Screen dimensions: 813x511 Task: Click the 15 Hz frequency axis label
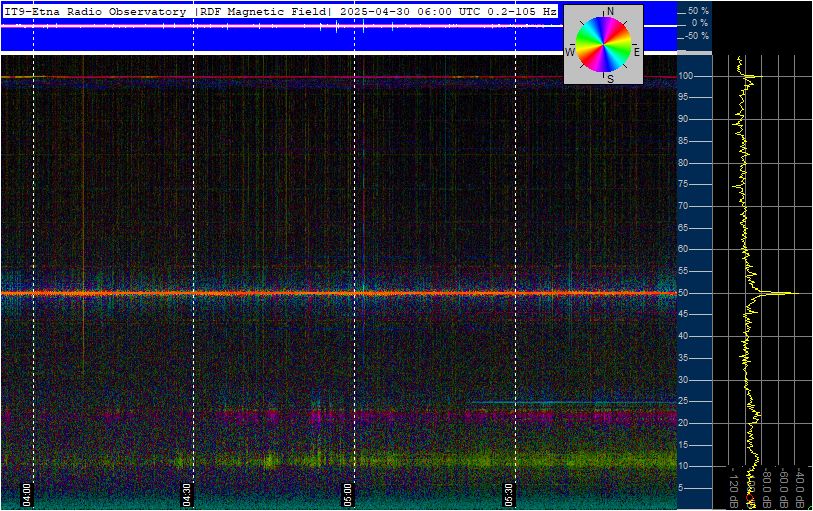tap(684, 445)
